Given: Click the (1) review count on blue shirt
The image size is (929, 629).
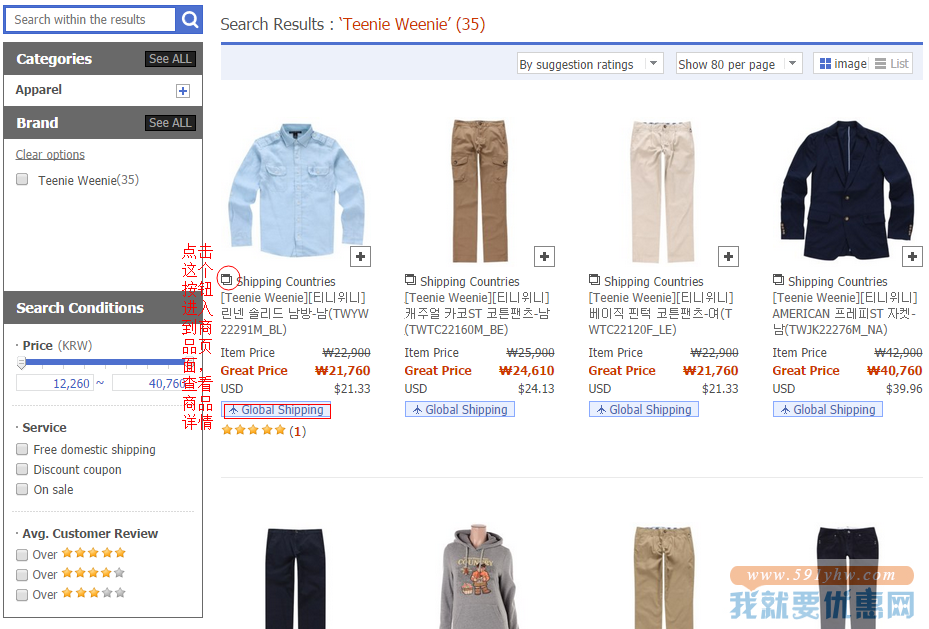Looking at the screenshot, I should [x=297, y=431].
